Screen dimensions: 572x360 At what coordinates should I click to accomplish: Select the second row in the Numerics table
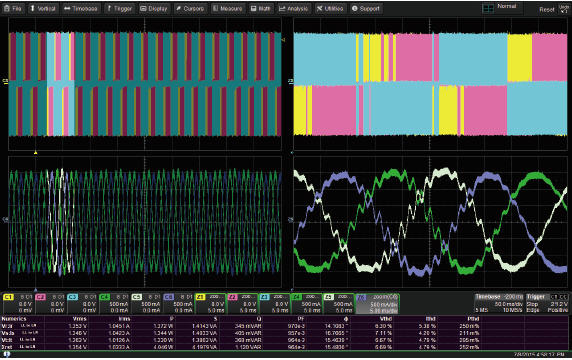click(285, 333)
